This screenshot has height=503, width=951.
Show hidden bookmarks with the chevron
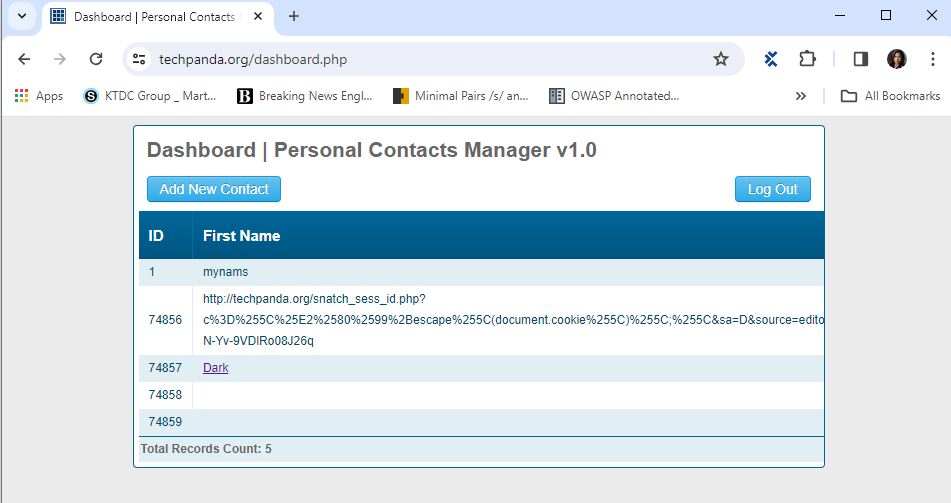pyautogui.click(x=800, y=96)
